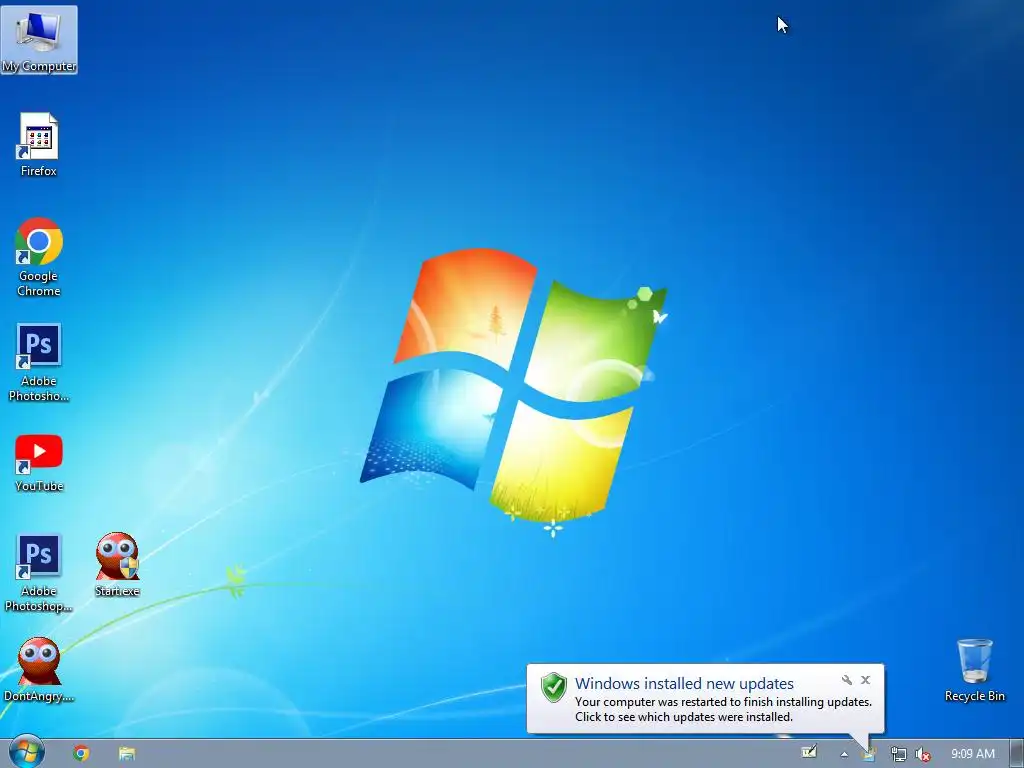Viewport: 1024px width, 768px height.
Task: Click the muted volume tray icon
Action: (x=923, y=754)
